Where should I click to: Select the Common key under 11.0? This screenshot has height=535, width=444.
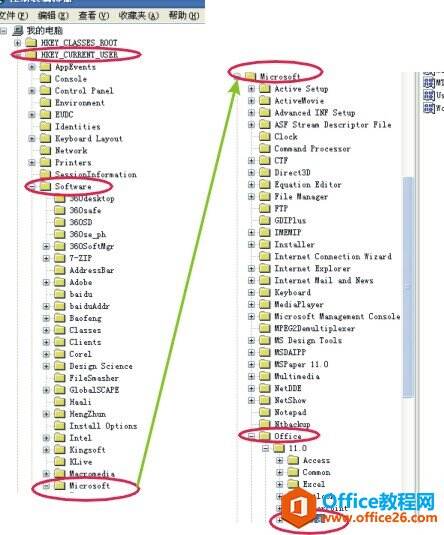(x=316, y=473)
